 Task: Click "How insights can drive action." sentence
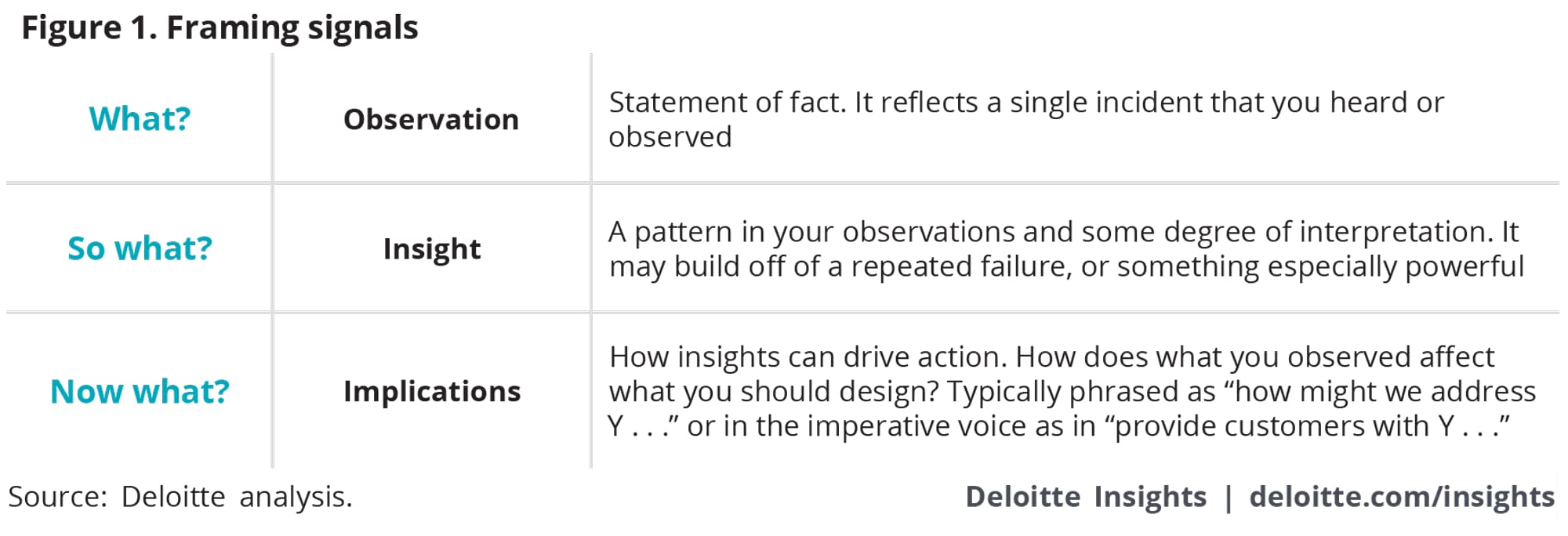tap(808, 357)
